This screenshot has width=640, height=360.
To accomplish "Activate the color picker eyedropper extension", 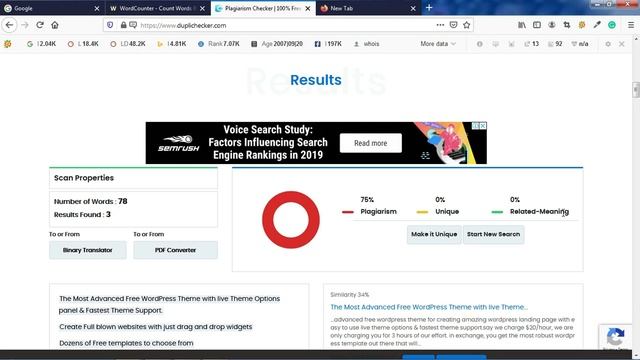I will point(597,25).
